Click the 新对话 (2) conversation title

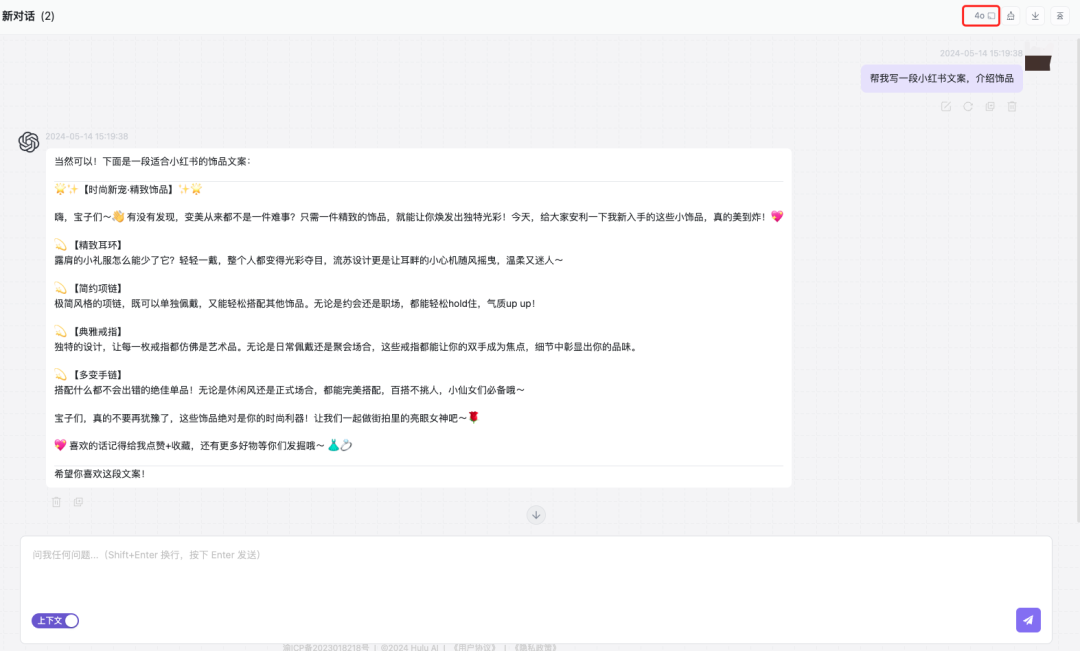click(x=28, y=16)
